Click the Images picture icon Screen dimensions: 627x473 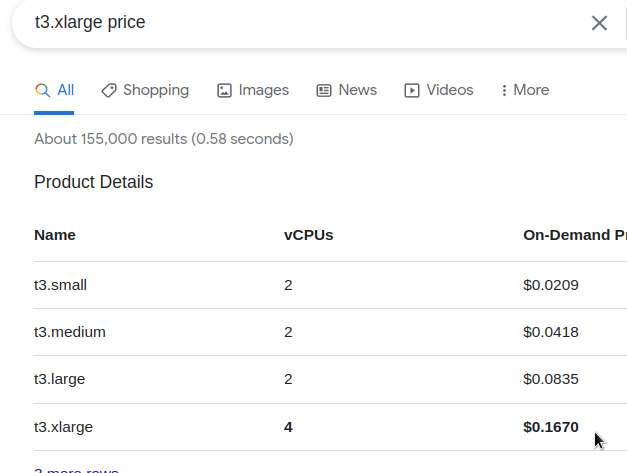[x=224, y=90]
